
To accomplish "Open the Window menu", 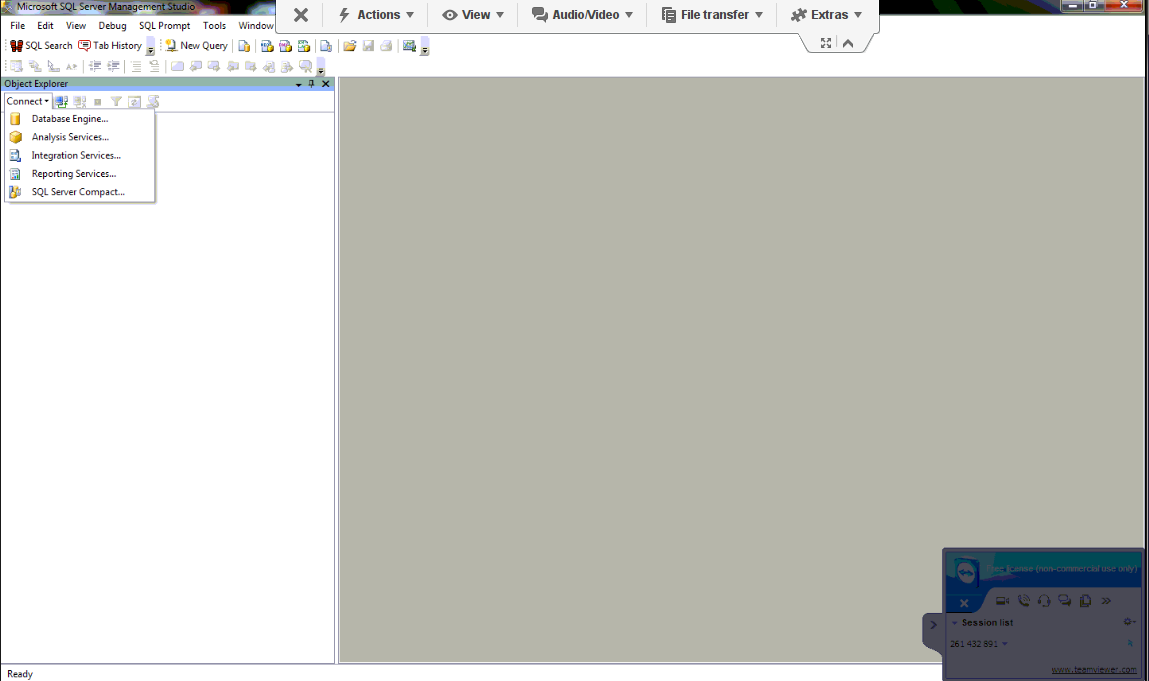I will (x=256, y=26).
